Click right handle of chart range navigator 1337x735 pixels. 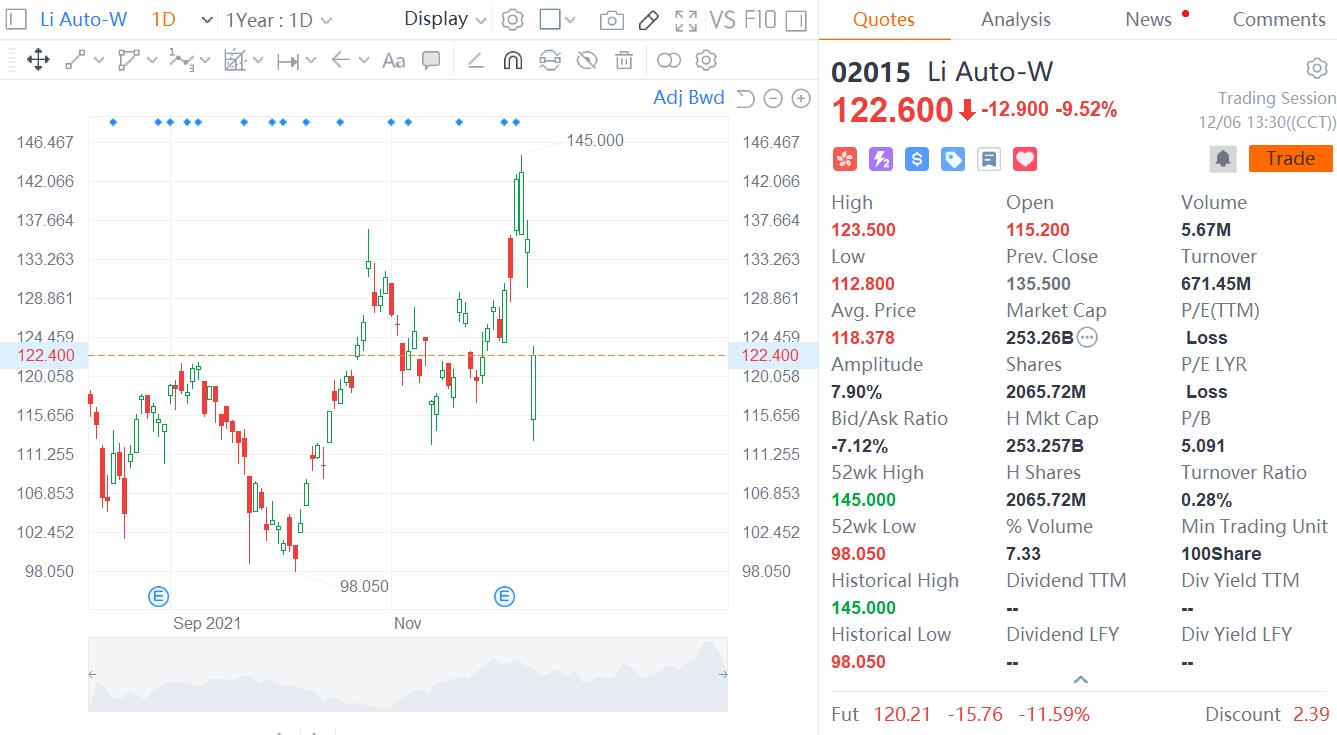click(723, 675)
